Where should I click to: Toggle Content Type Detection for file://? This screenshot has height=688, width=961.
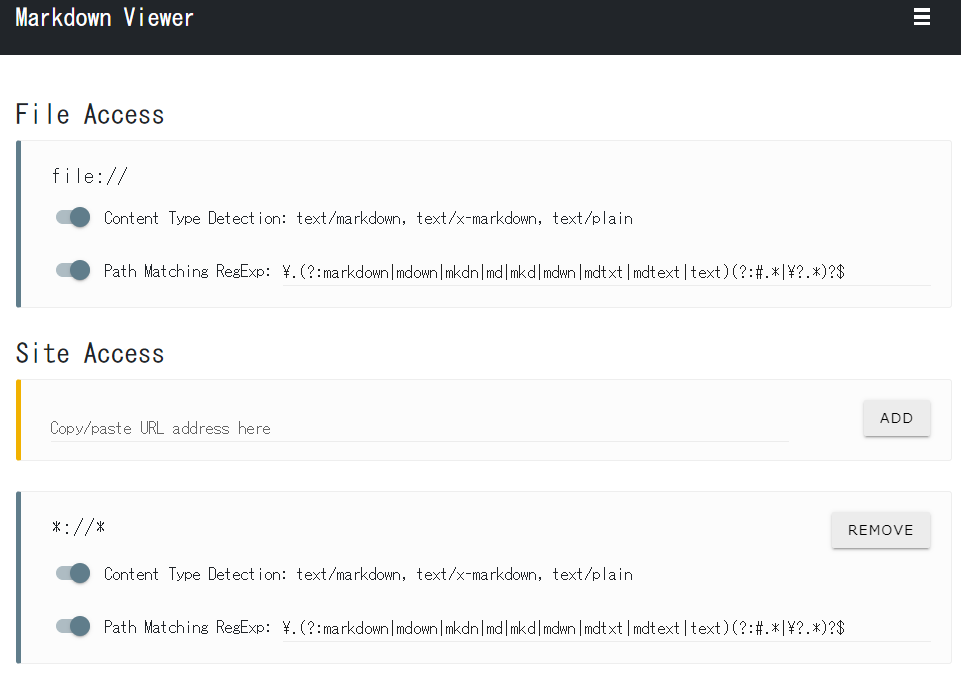tap(73, 218)
